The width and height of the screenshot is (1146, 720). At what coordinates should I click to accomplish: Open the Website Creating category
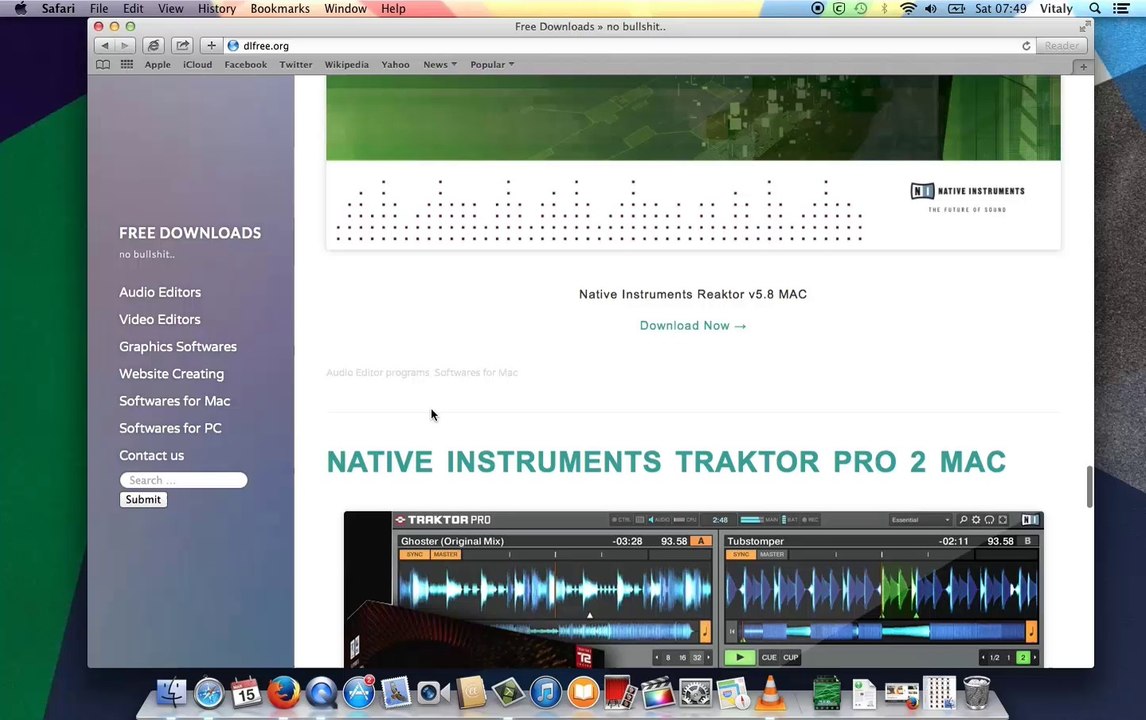(172, 374)
